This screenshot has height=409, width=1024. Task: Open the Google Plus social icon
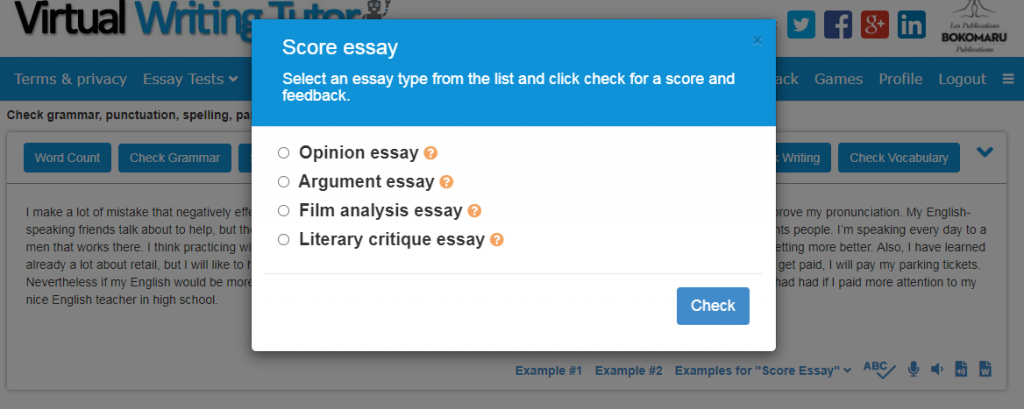click(874, 25)
